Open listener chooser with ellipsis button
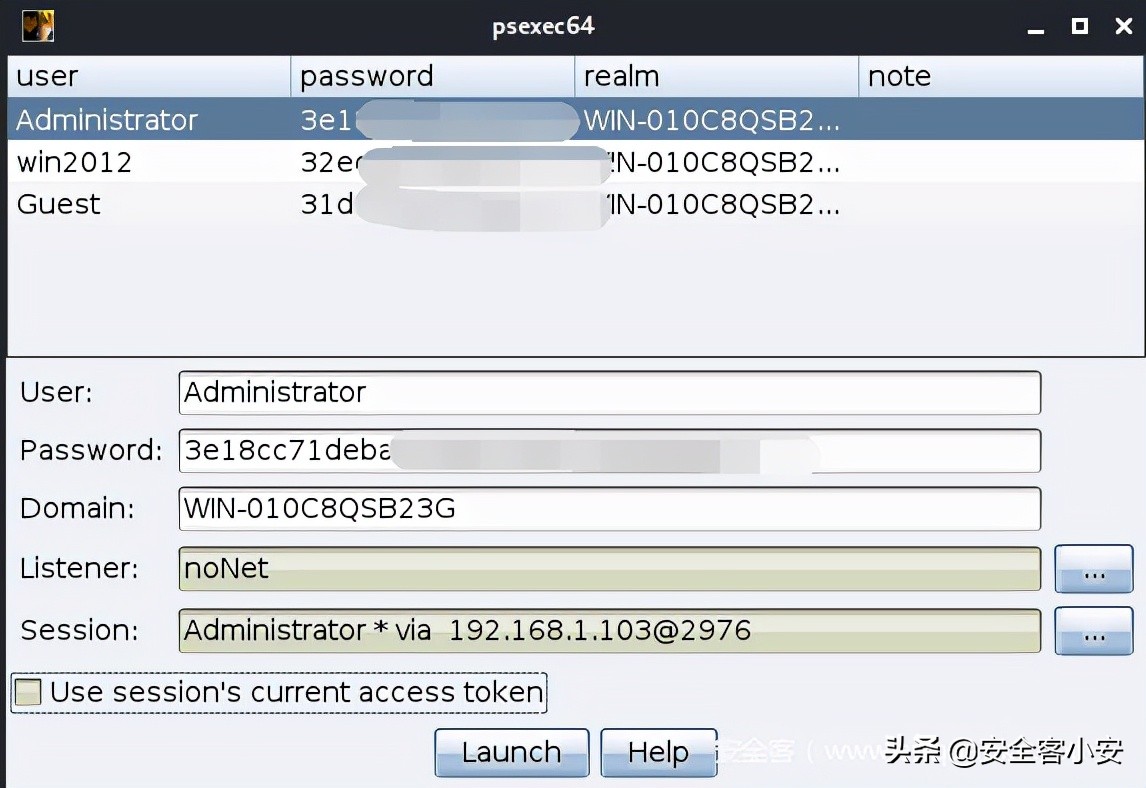1146x788 pixels. coord(1093,570)
